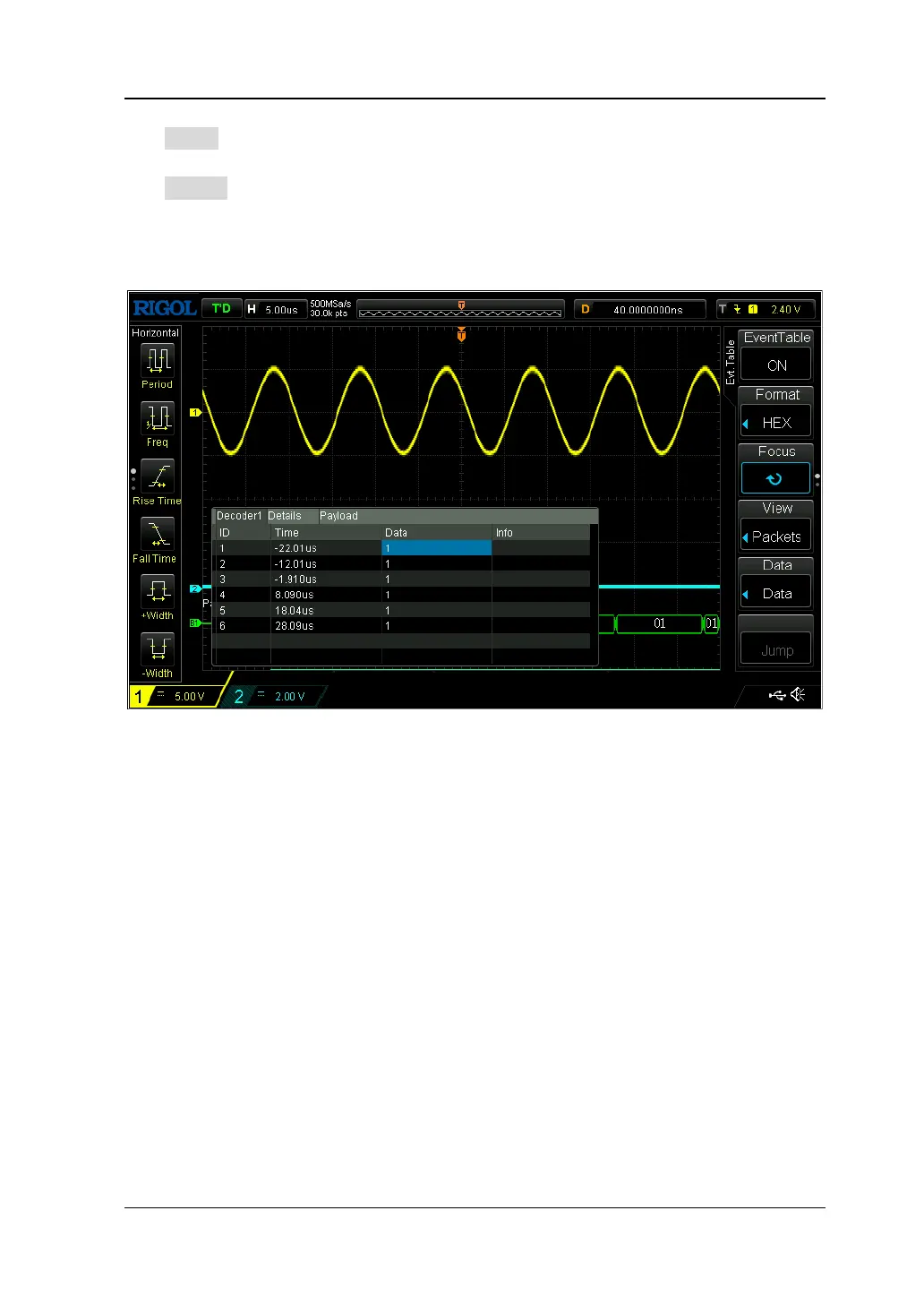Toggle the sound speaker icon
The image size is (924, 1305).
click(x=798, y=695)
